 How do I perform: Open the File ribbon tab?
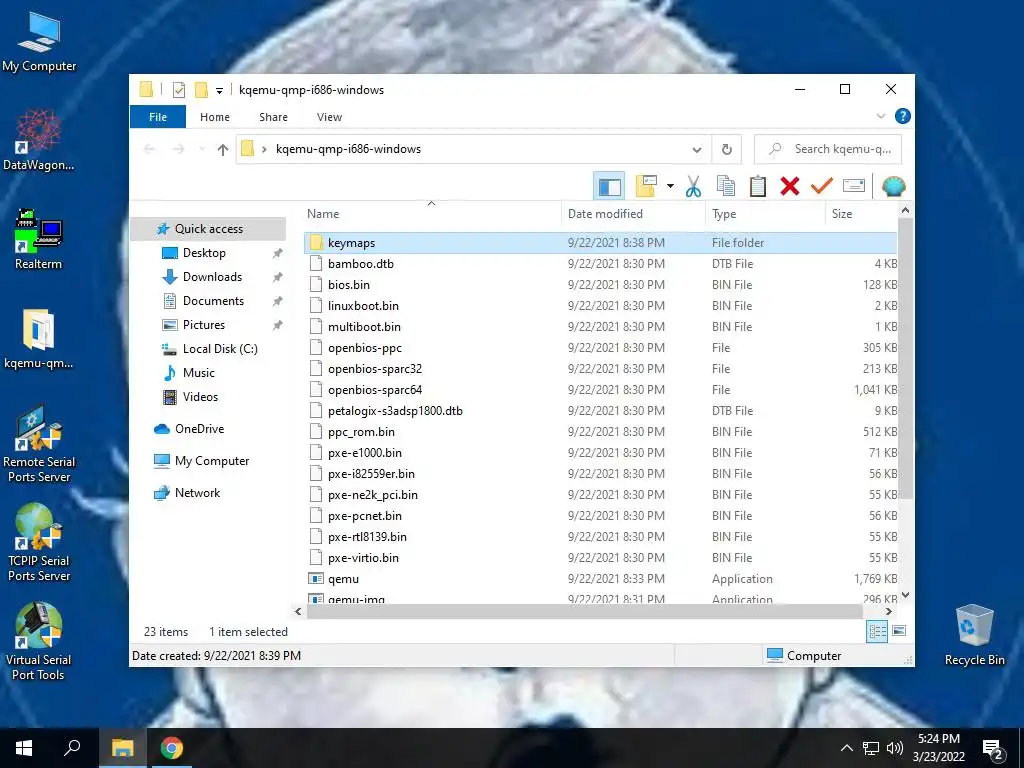[158, 117]
